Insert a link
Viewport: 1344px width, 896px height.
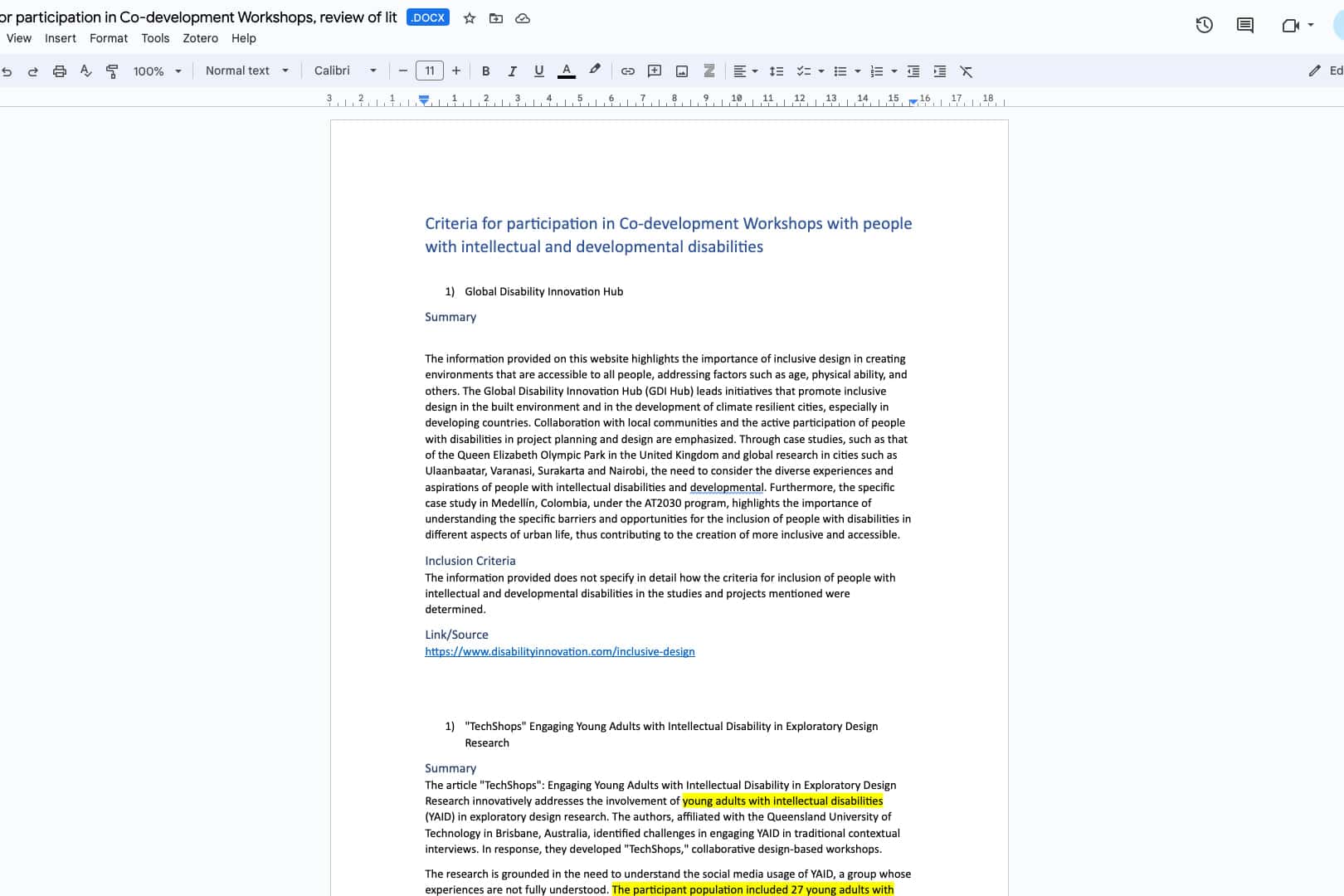coord(628,71)
